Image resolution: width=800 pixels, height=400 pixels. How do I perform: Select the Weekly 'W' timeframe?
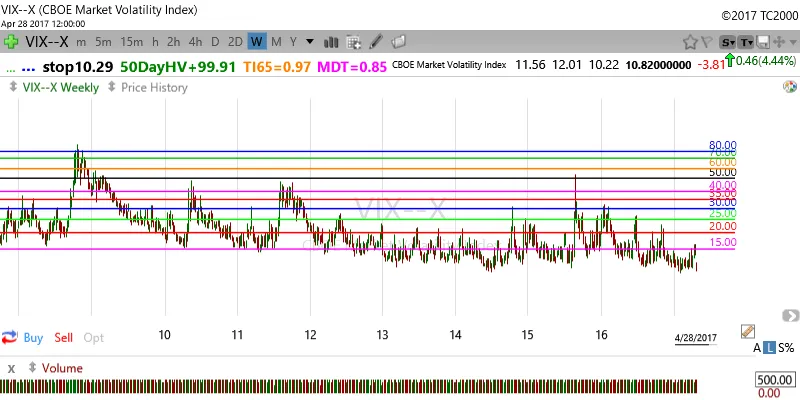(x=257, y=42)
